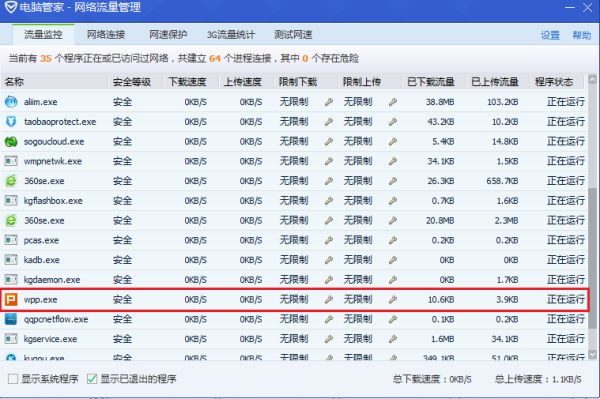Image resolution: width=600 pixels, height=399 pixels.
Task: Open upload limit wrench for 360se.exe with 20.8MB
Action: pos(393,221)
